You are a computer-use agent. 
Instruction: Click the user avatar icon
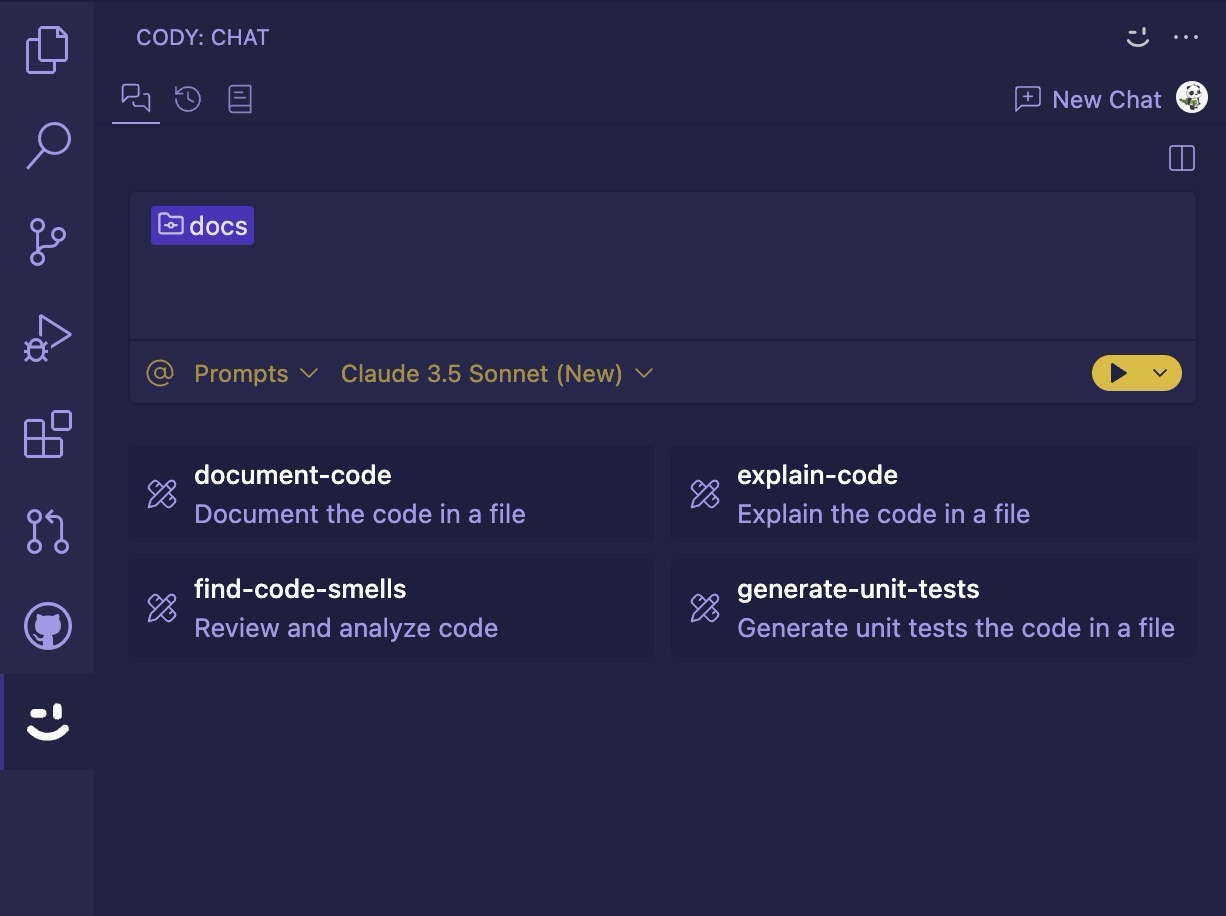pyautogui.click(x=1191, y=98)
